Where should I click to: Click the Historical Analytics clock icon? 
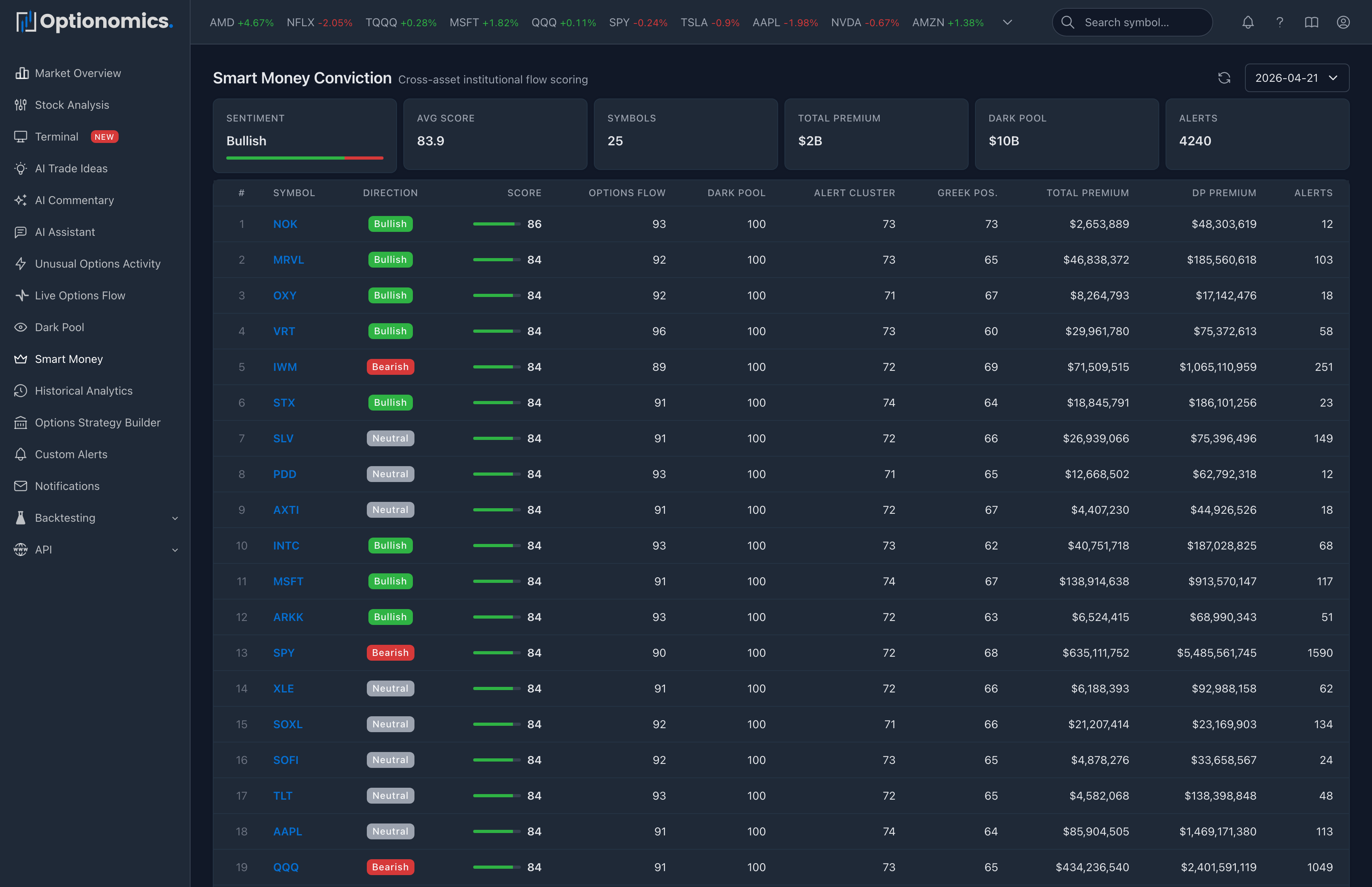tap(21, 391)
